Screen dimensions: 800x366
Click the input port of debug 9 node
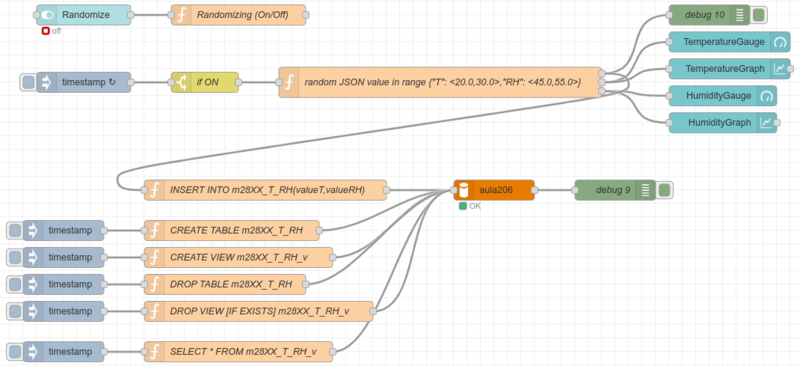575,190
